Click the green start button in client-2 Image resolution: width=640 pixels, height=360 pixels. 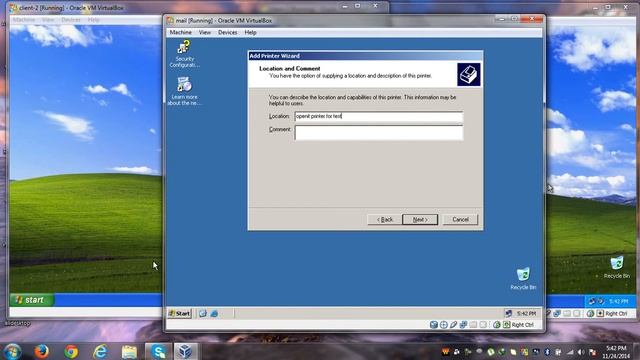pos(31,300)
